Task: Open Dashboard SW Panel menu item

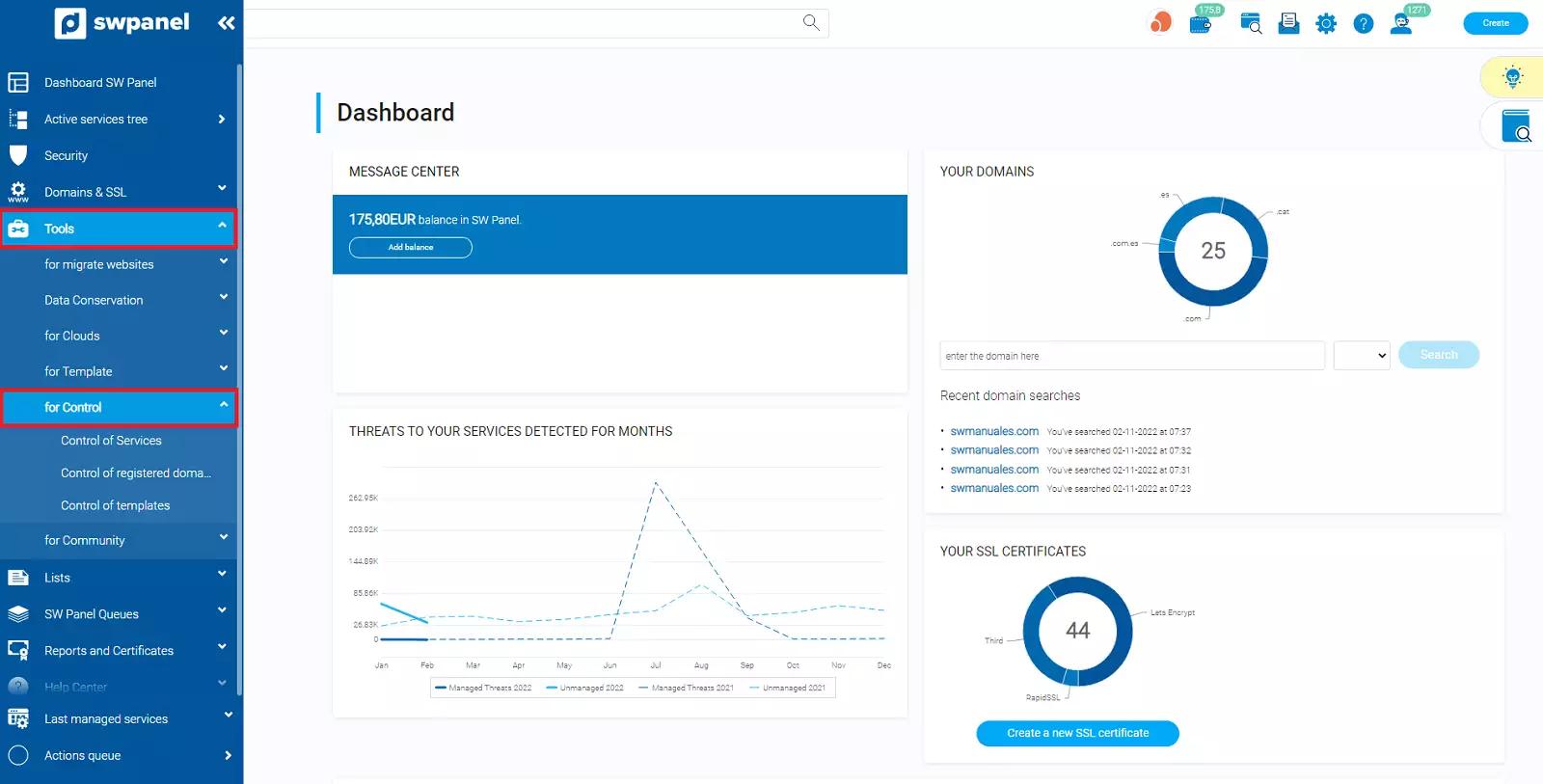Action: coord(100,83)
